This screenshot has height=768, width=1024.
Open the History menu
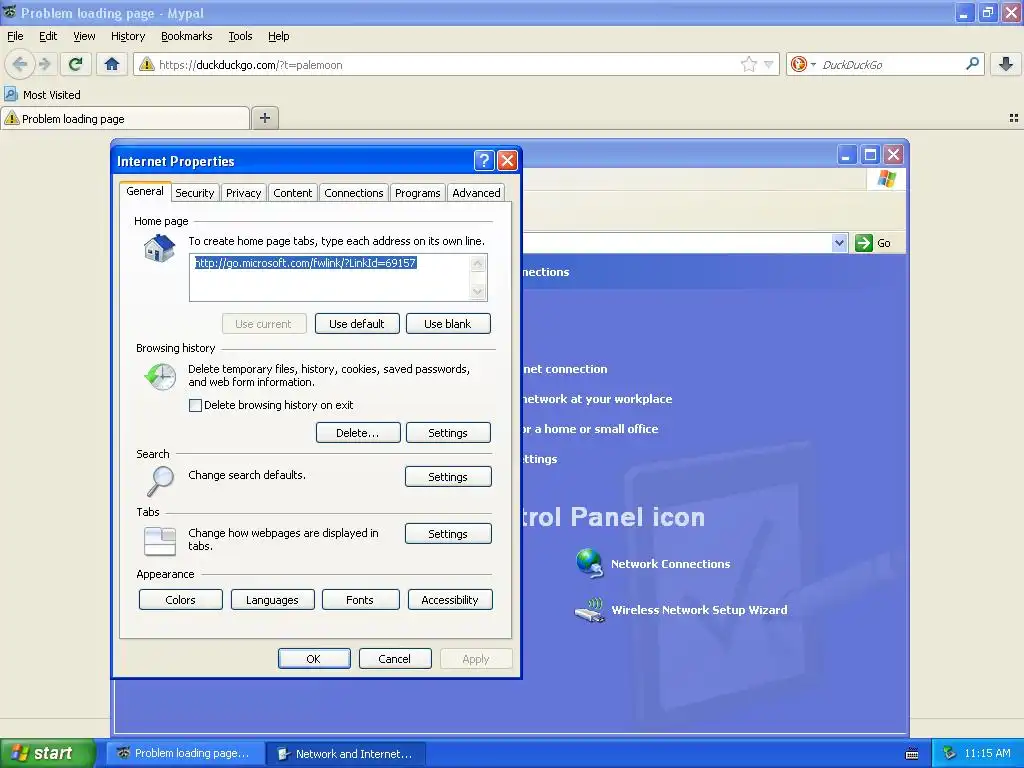click(x=127, y=36)
